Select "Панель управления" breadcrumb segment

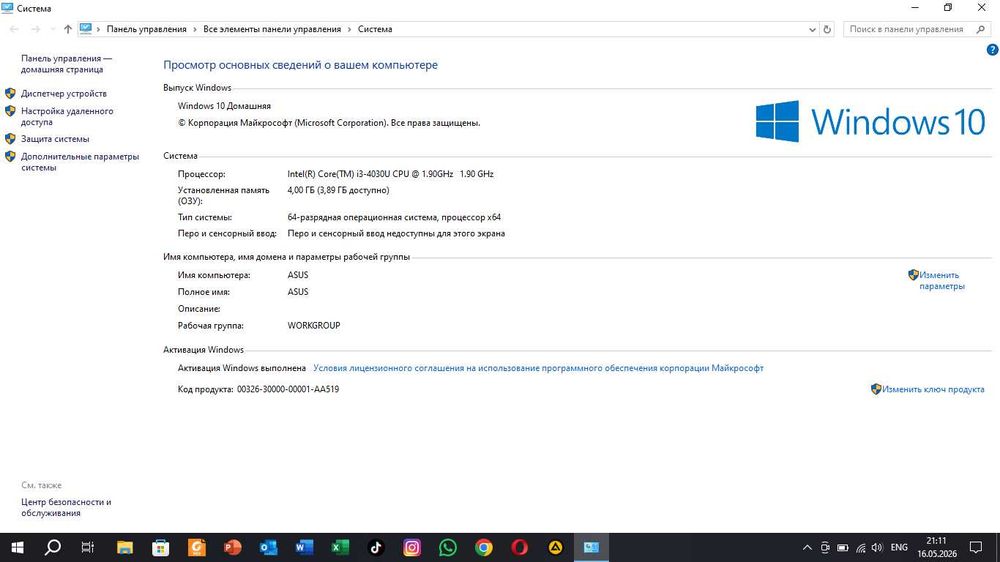(147, 29)
